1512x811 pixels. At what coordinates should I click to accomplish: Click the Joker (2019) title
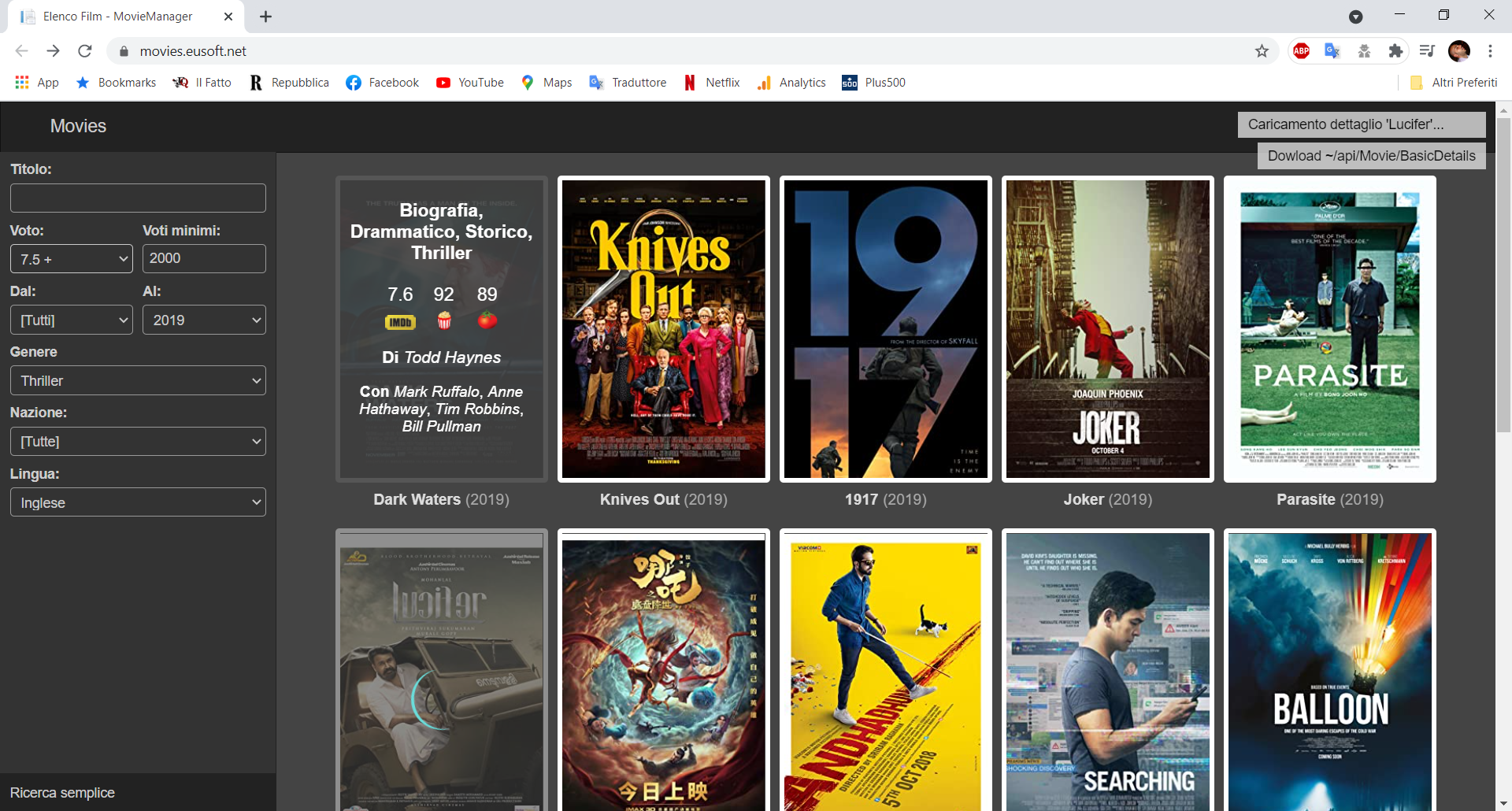[x=1108, y=499]
